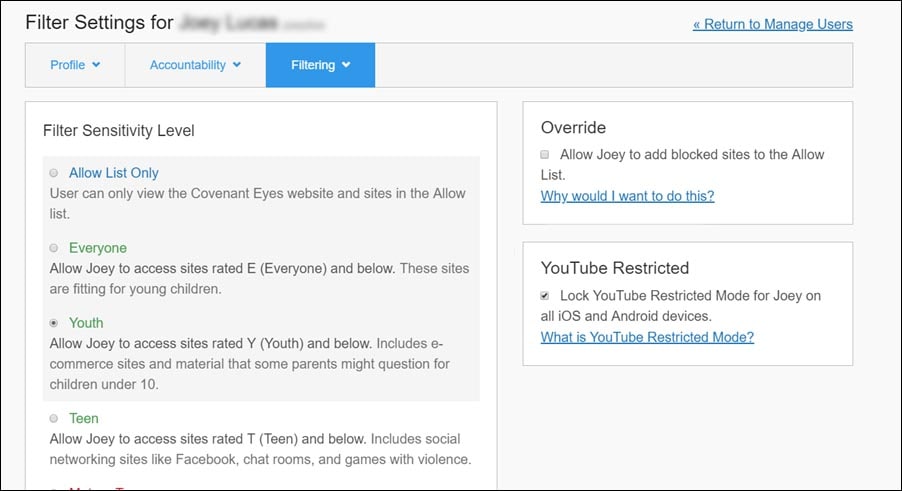Expand the Profile dropdown chevron

[x=97, y=65]
